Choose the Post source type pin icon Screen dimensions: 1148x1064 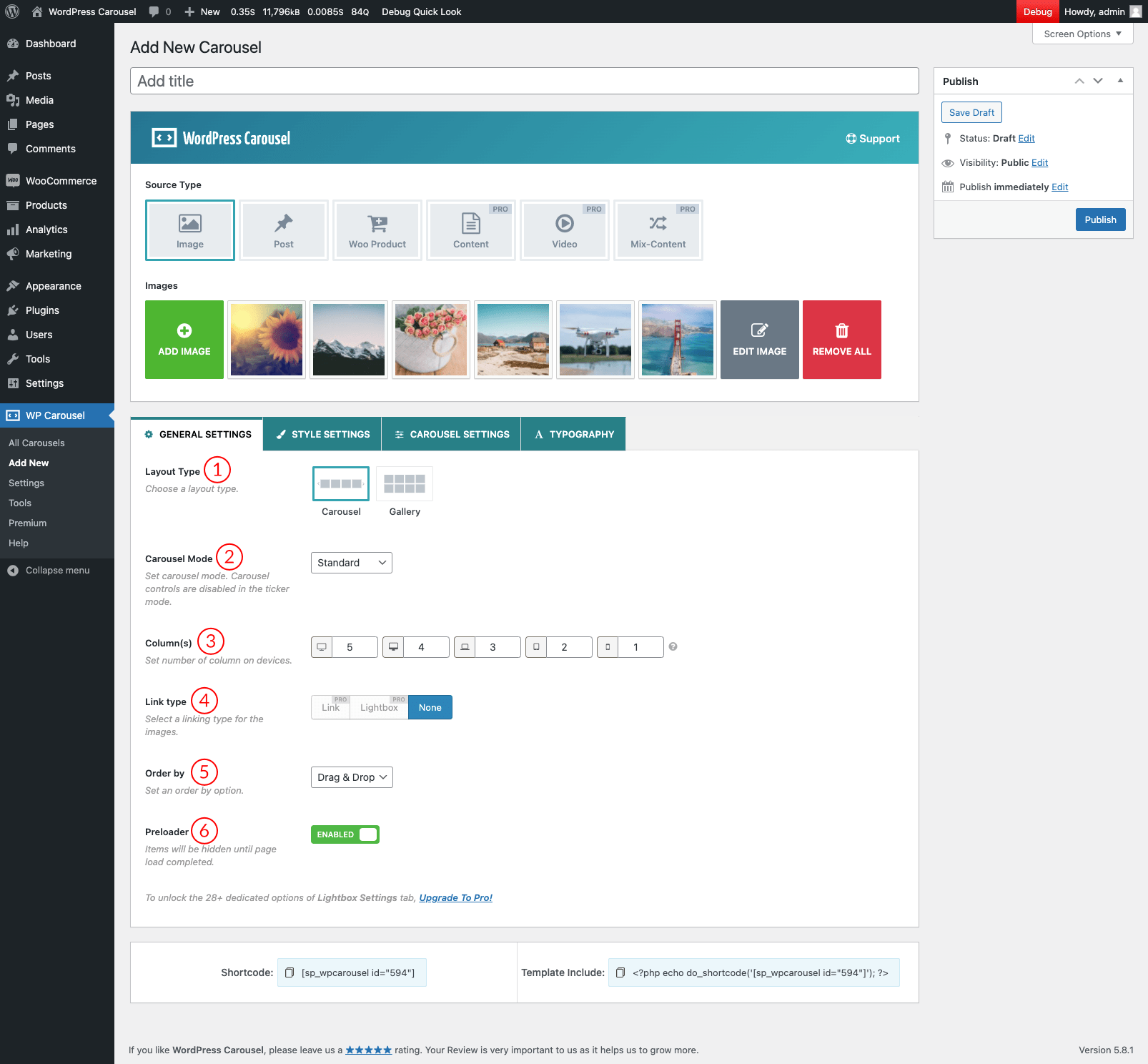tap(284, 224)
